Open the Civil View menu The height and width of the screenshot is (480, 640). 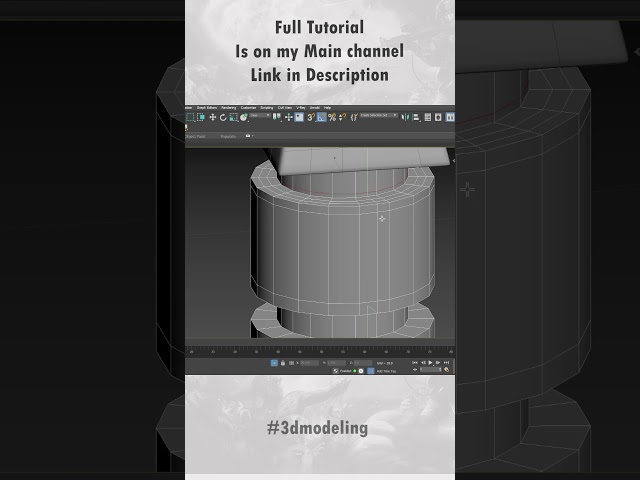tap(285, 108)
